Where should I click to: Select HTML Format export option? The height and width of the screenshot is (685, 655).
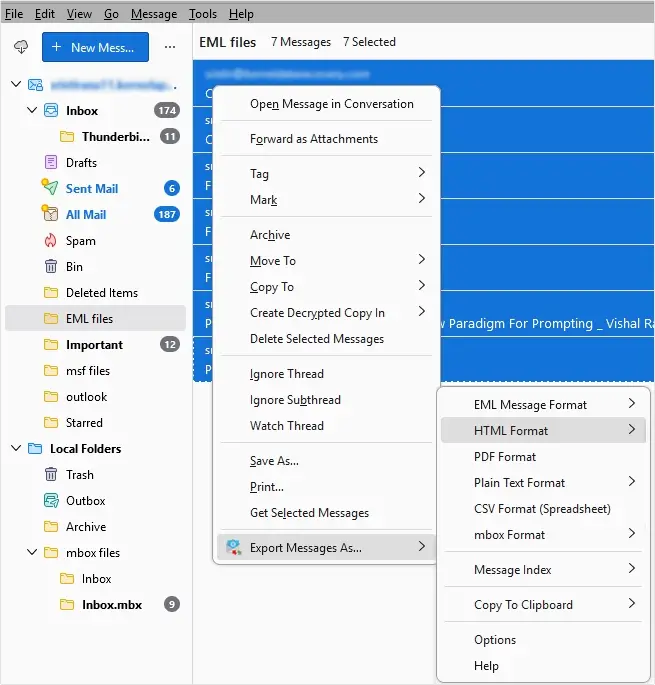click(x=543, y=430)
